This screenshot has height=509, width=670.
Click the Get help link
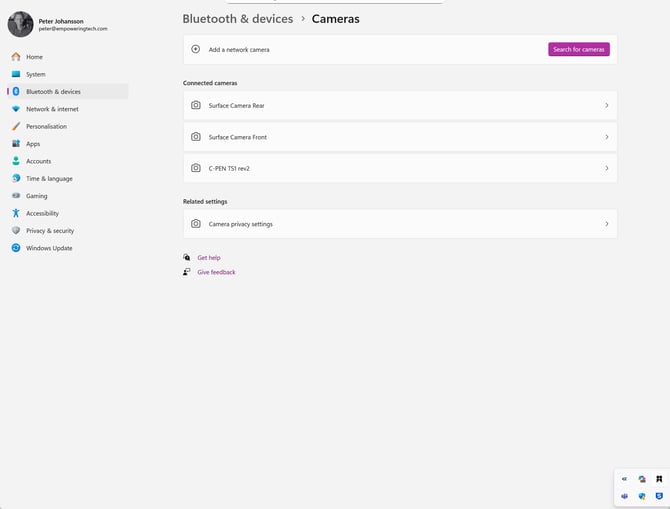coord(209,258)
